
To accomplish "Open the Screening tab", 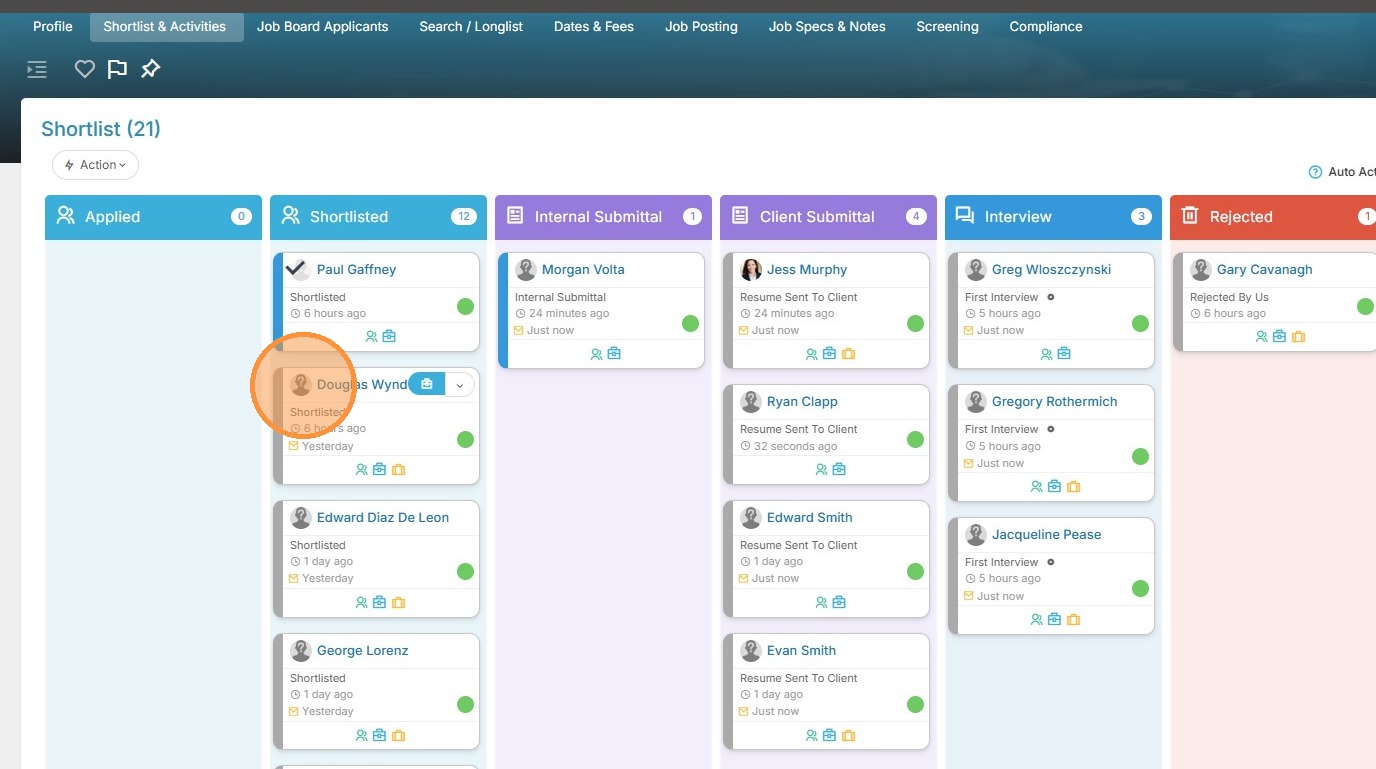I will pos(948,27).
